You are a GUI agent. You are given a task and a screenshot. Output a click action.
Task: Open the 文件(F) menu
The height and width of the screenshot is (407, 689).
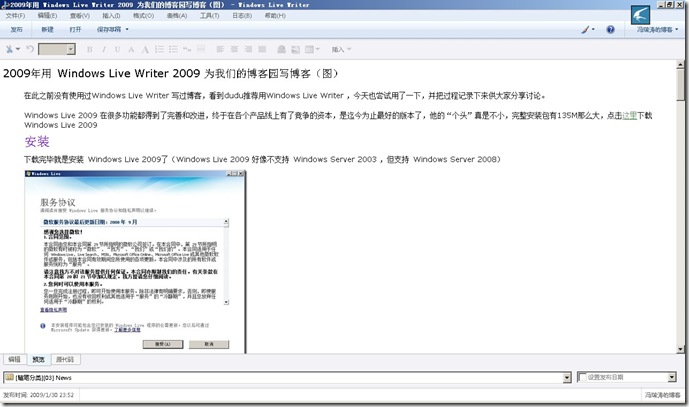[x=15, y=15]
